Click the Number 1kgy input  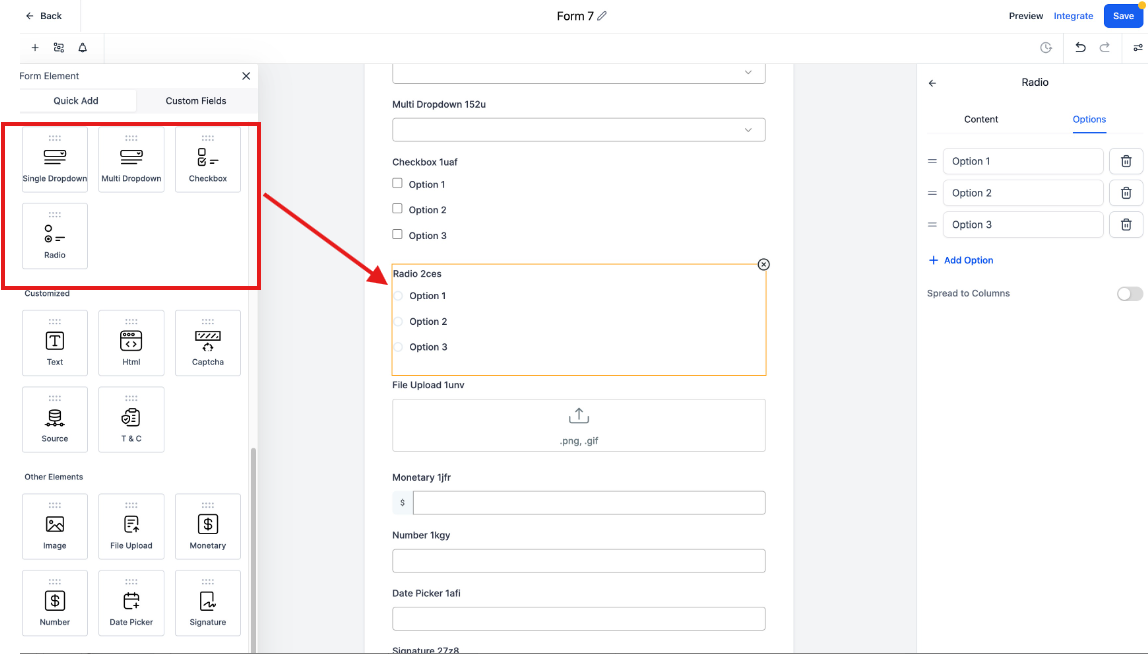coord(579,561)
